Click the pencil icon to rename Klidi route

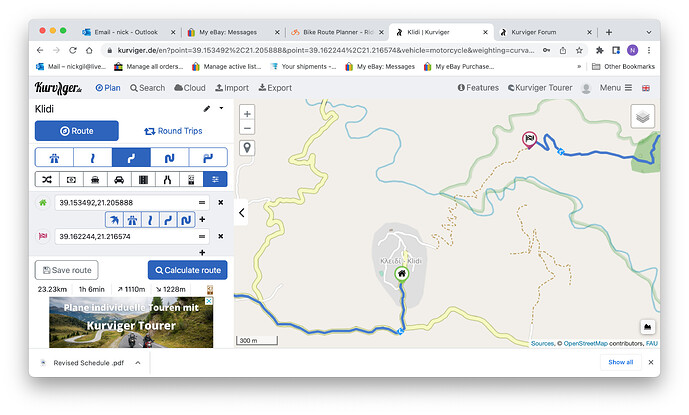tap(207, 108)
